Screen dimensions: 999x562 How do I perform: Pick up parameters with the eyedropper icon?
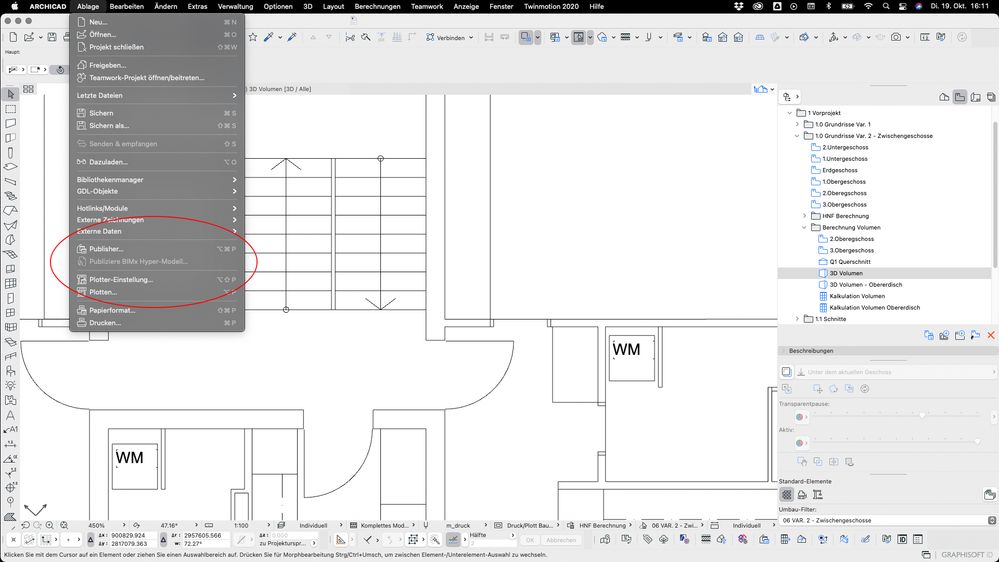click(268, 38)
